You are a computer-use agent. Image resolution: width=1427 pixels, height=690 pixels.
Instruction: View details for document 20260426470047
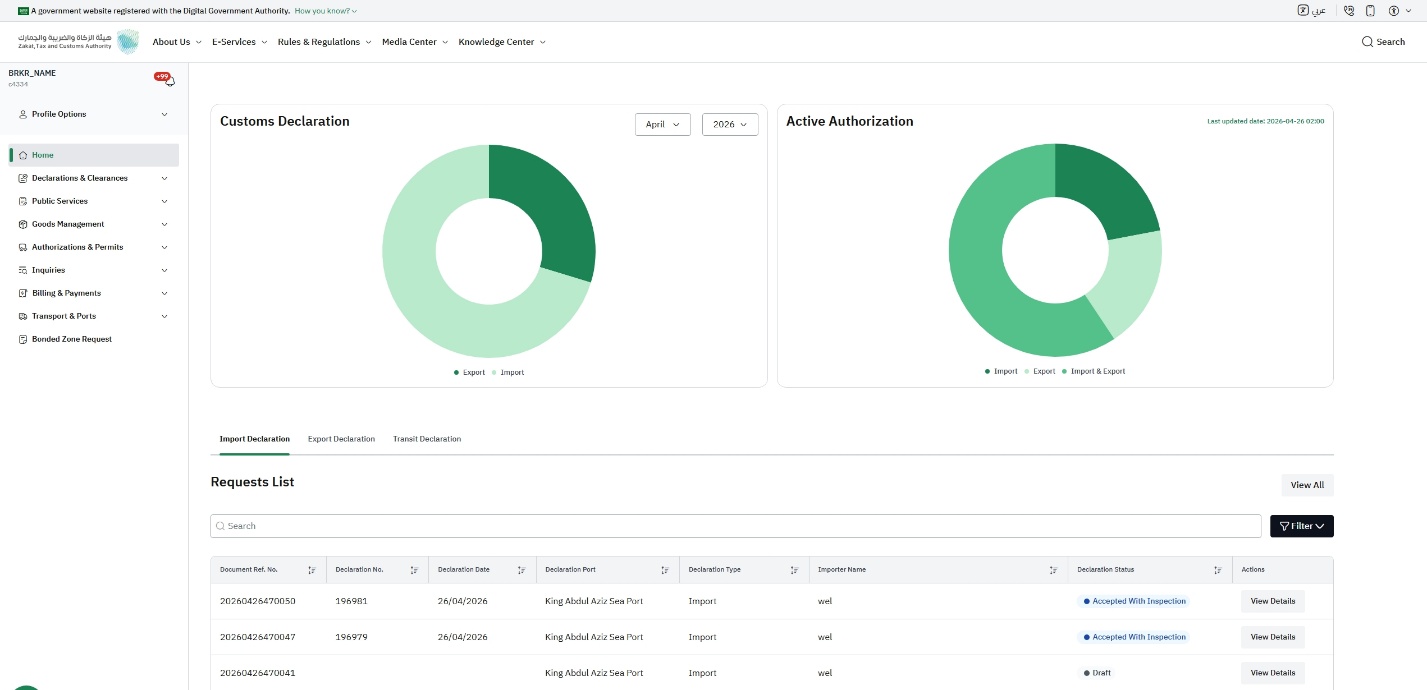pyautogui.click(x=1272, y=637)
